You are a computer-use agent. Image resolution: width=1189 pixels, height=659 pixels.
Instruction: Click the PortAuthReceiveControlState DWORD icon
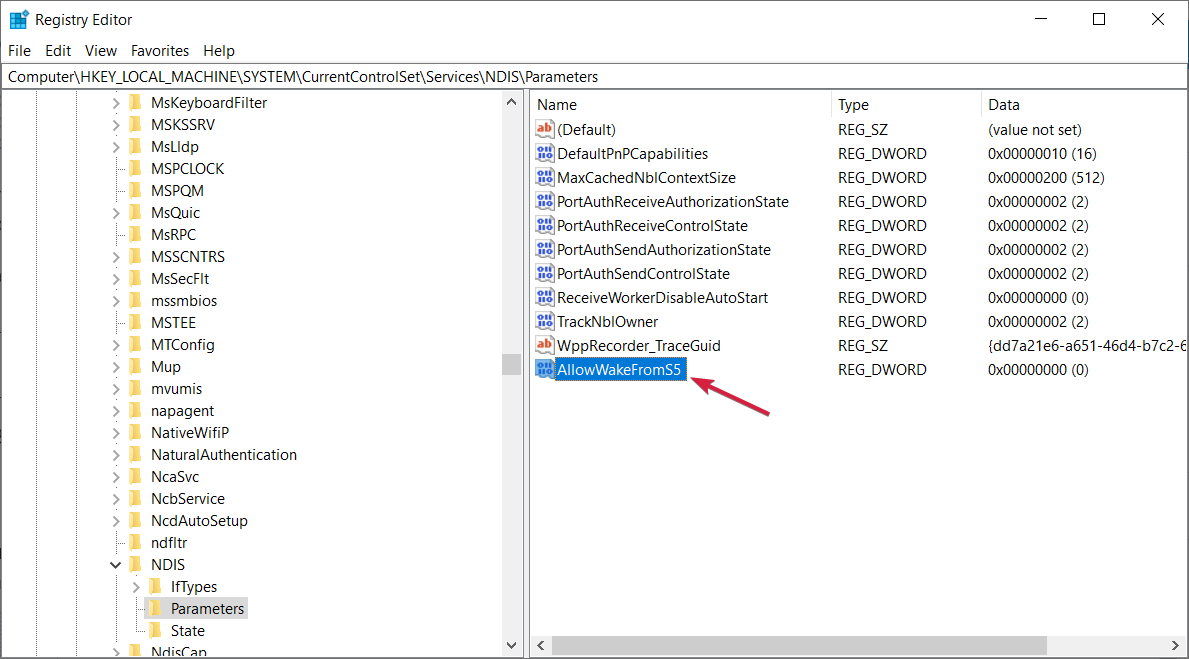tap(544, 225)
